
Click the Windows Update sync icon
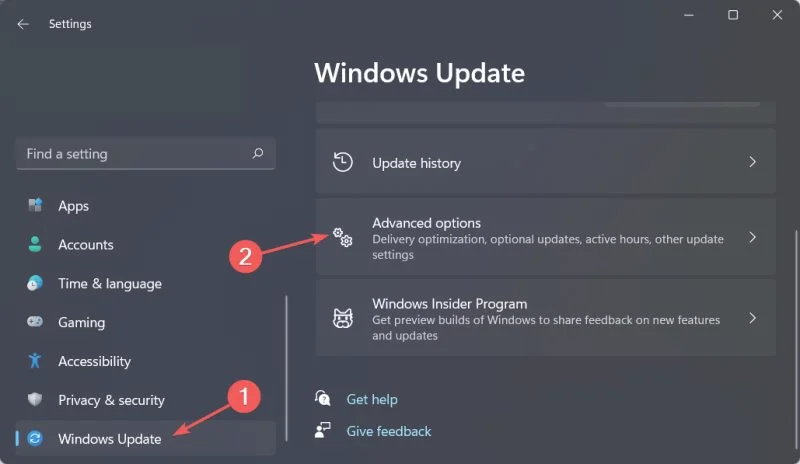coord(35,438)
